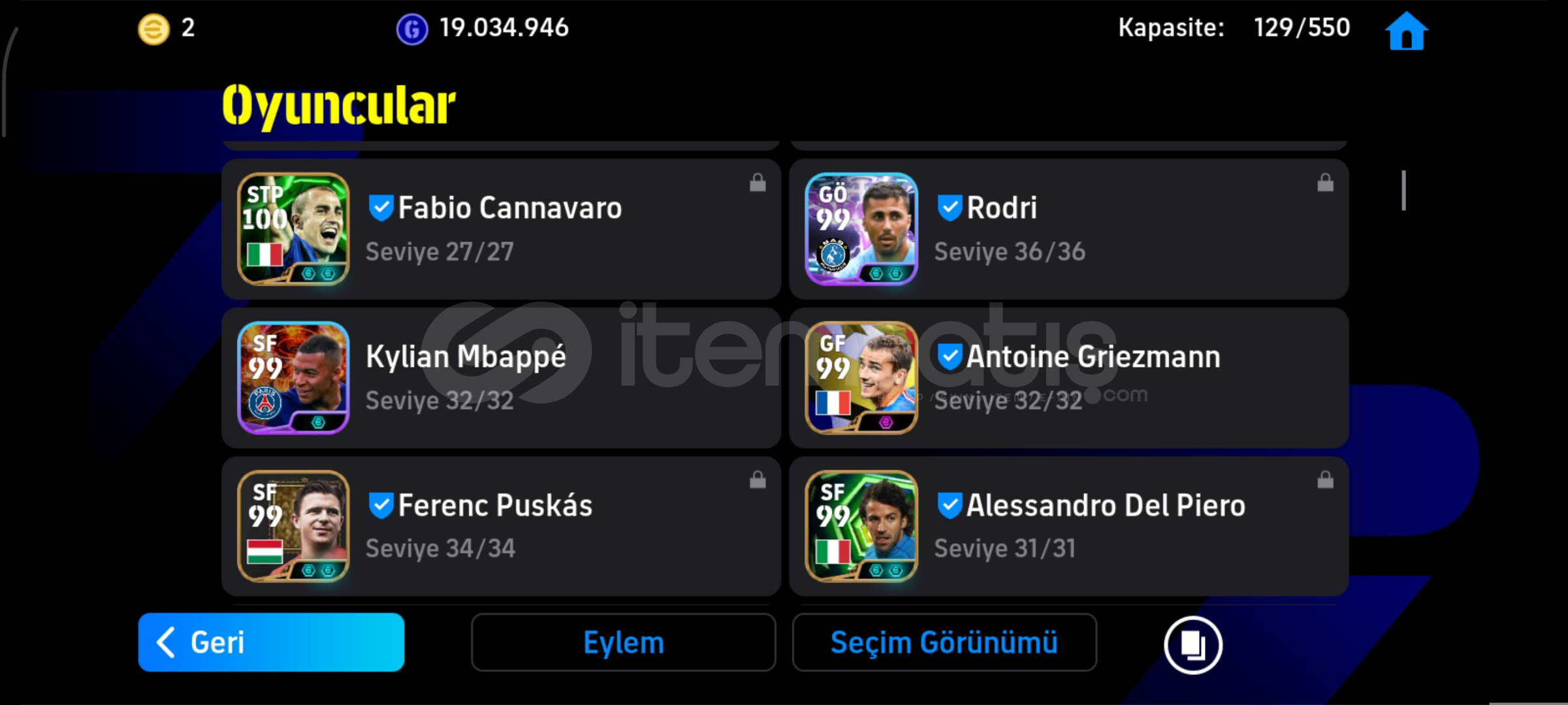Tap the Kapasite 129/550 indicator
This screenshot has height=705, width=1568.
tap(1234, 28)
